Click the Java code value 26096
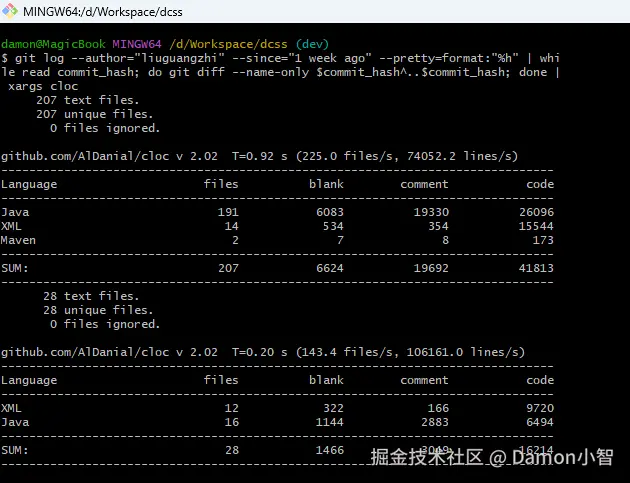Image resolution: width=630 pixels, height=483 pixels. point(536,212)
